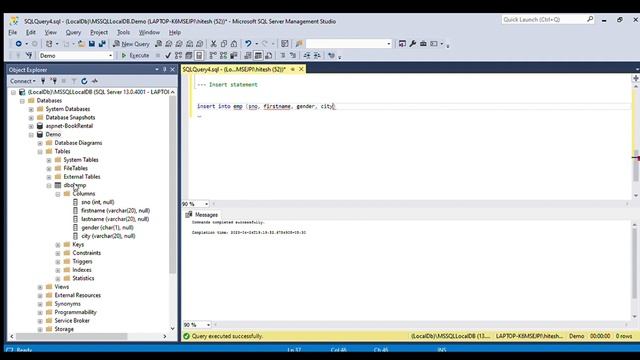Toggle Include Client Statistics
640x360 pixels.
click(x=234, y=56)
